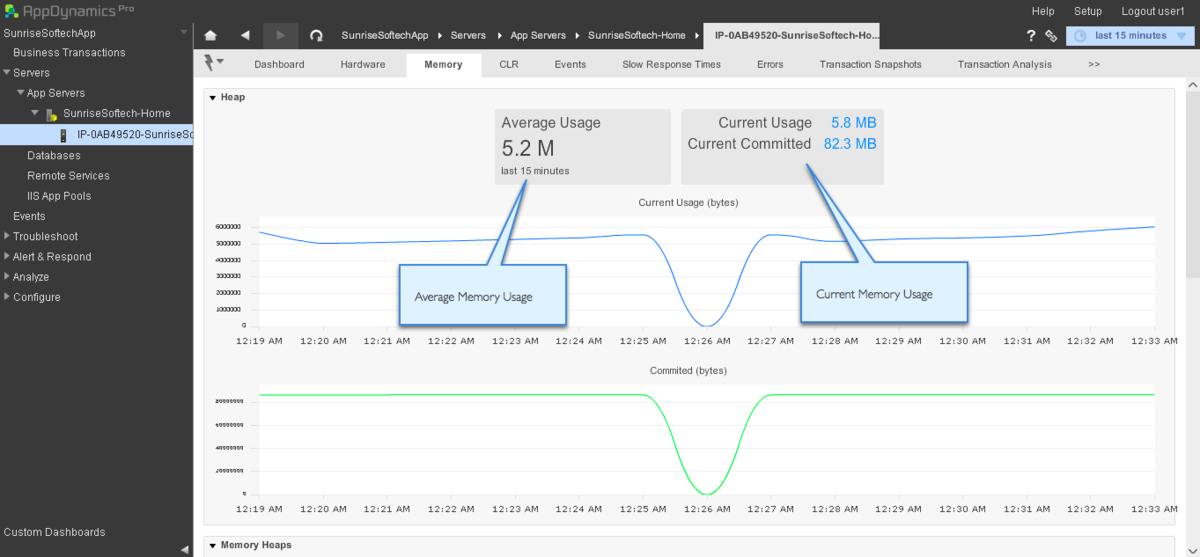1200x557 pixels.
Task: Open the Events tab
Action: tap(570, 64)
